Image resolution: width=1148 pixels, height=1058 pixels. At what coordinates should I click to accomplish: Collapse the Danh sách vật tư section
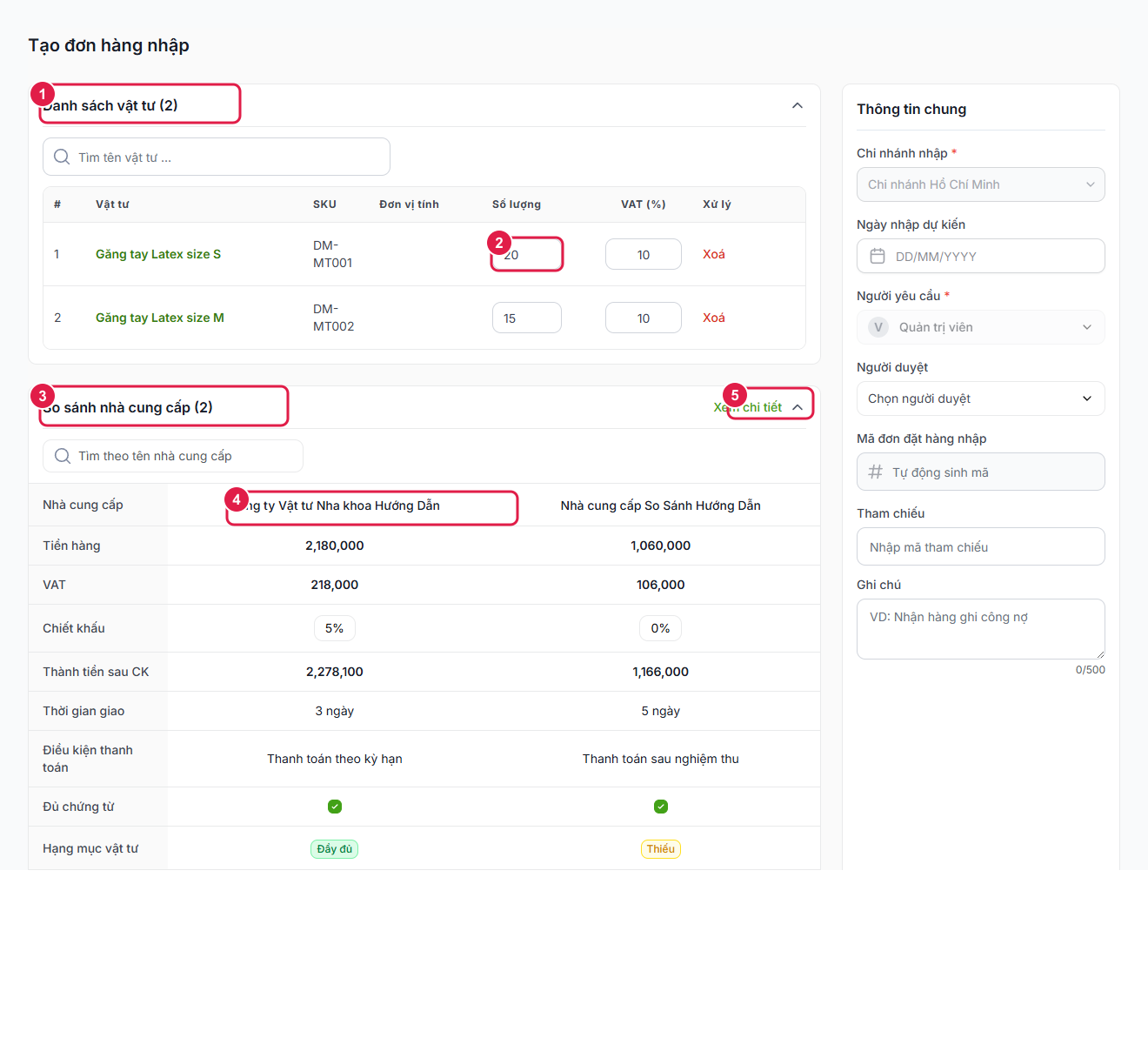pyautogui.click(x=798, y=105)
